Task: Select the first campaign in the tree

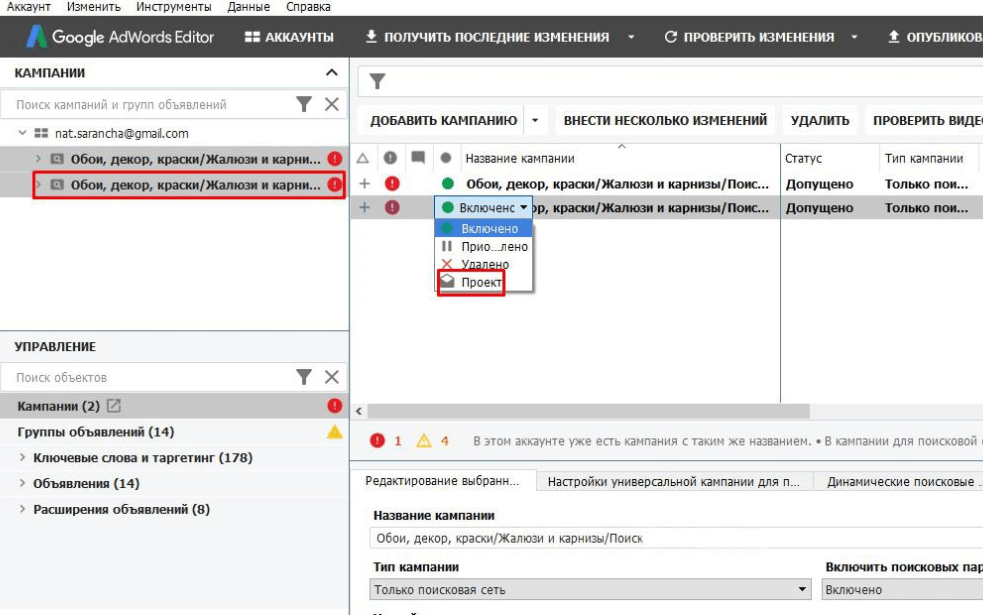Action: pyautogui.click(x=195, y=159)
